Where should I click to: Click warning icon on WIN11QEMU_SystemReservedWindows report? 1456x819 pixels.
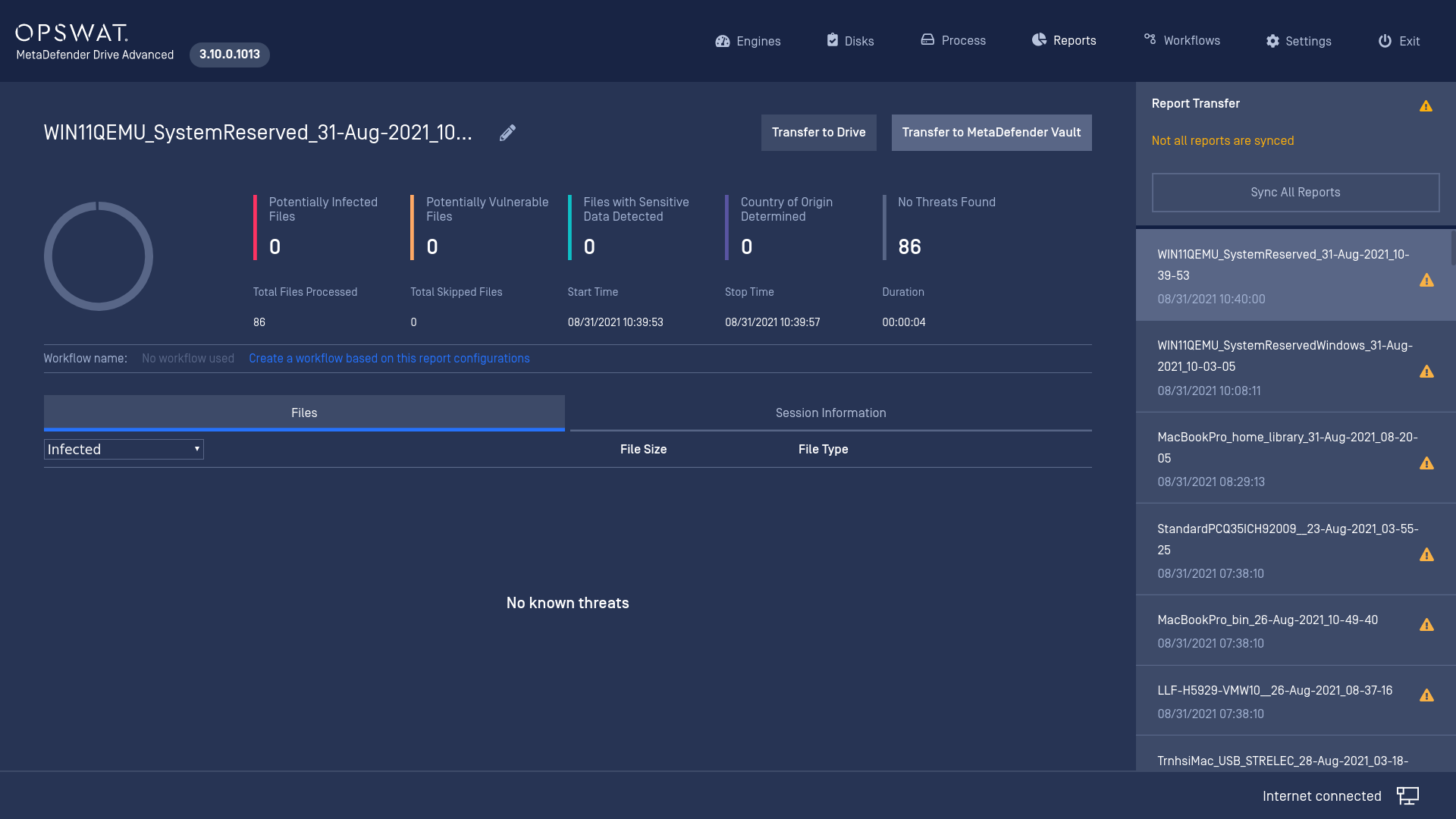(1426, 372)
